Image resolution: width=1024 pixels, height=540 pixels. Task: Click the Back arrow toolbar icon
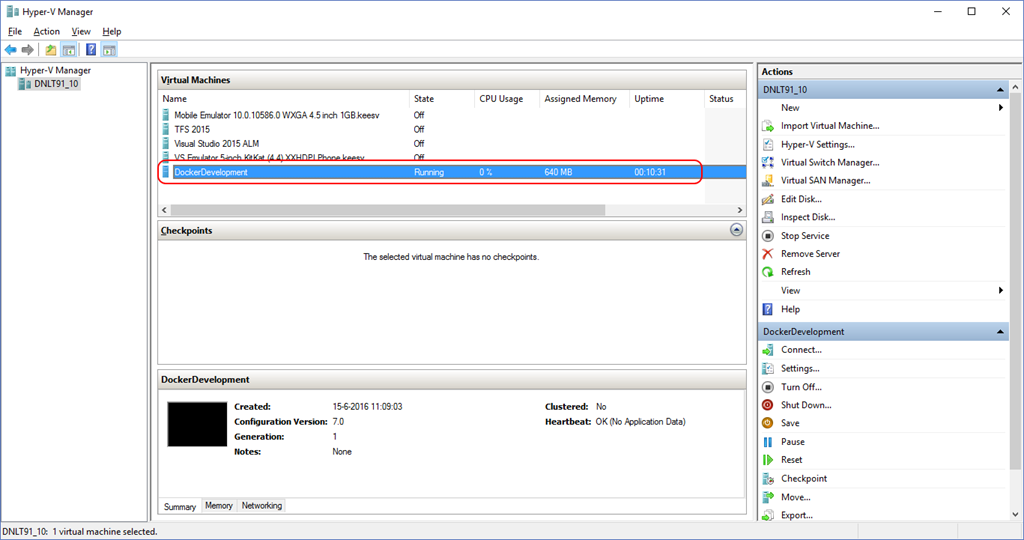pos(10,50)
